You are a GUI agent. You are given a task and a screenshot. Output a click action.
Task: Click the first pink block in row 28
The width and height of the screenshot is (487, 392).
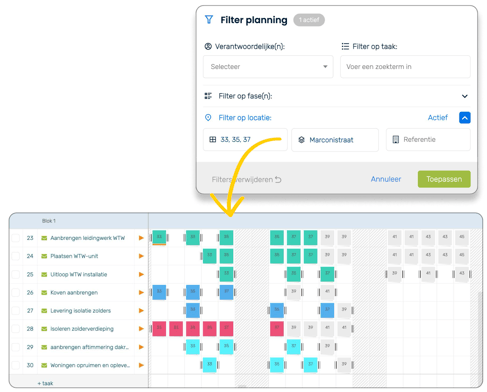coord(159,329)
